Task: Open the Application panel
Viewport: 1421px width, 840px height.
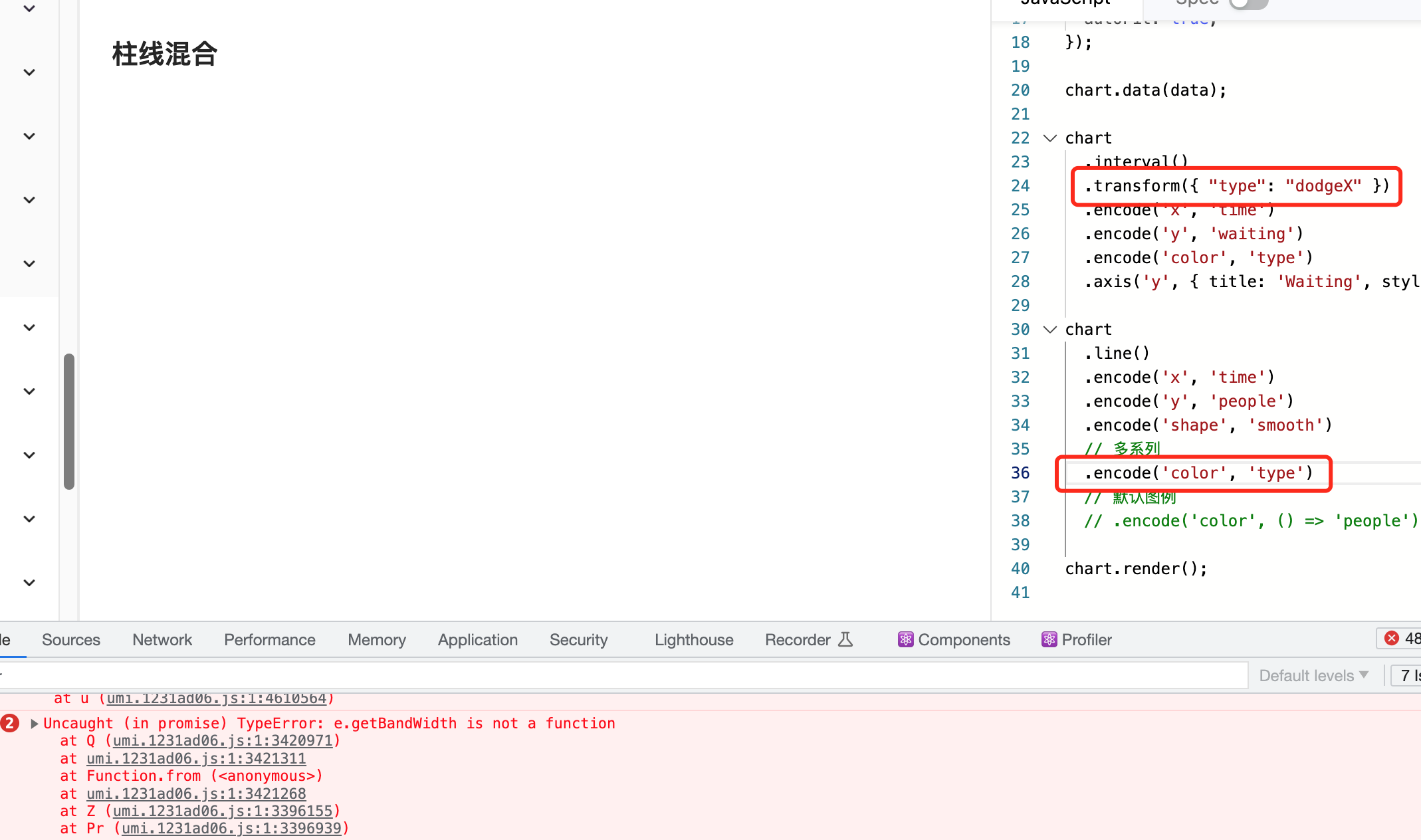Action: click(x=477, y=639)
